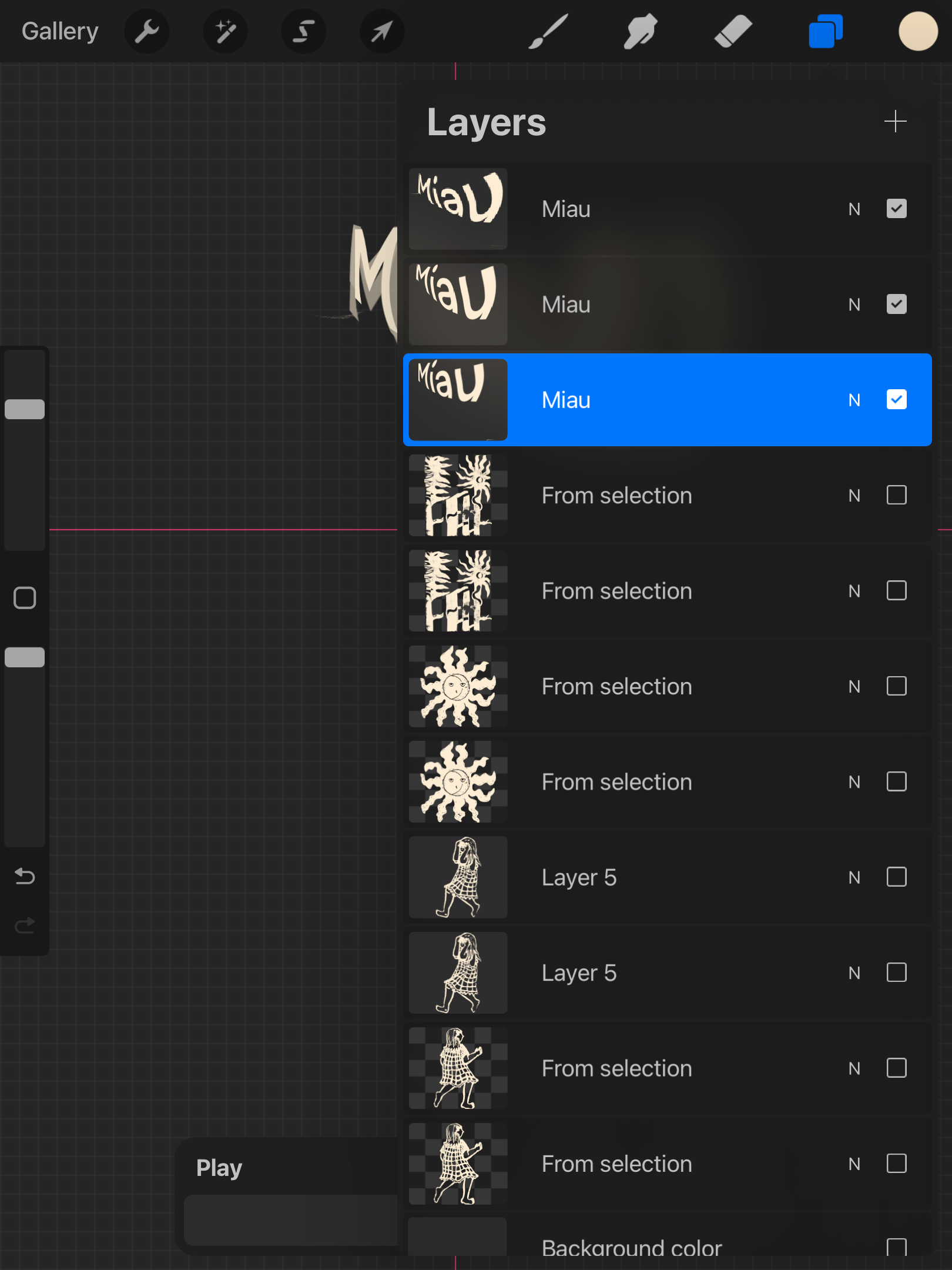Tap the undo arrow
The width and height of the screenshot is (952, 1270).
25,877
